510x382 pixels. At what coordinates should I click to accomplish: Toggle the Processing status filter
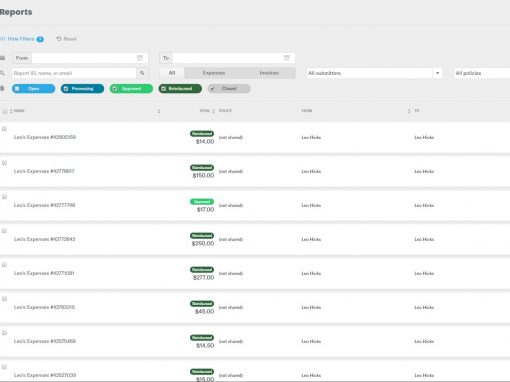click(x=82, y=89)
